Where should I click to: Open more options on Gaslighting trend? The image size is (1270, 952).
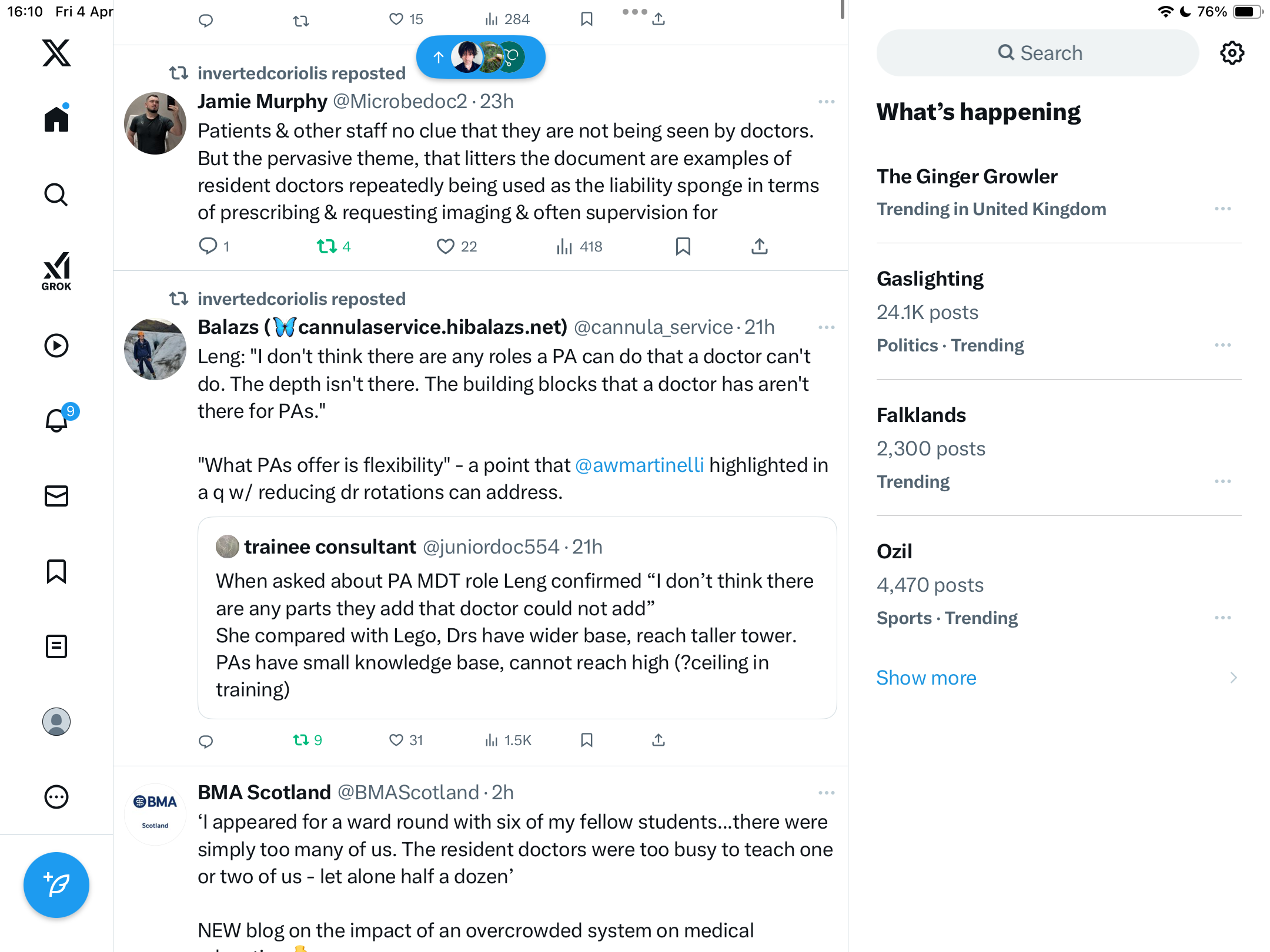coord(1223,345)
